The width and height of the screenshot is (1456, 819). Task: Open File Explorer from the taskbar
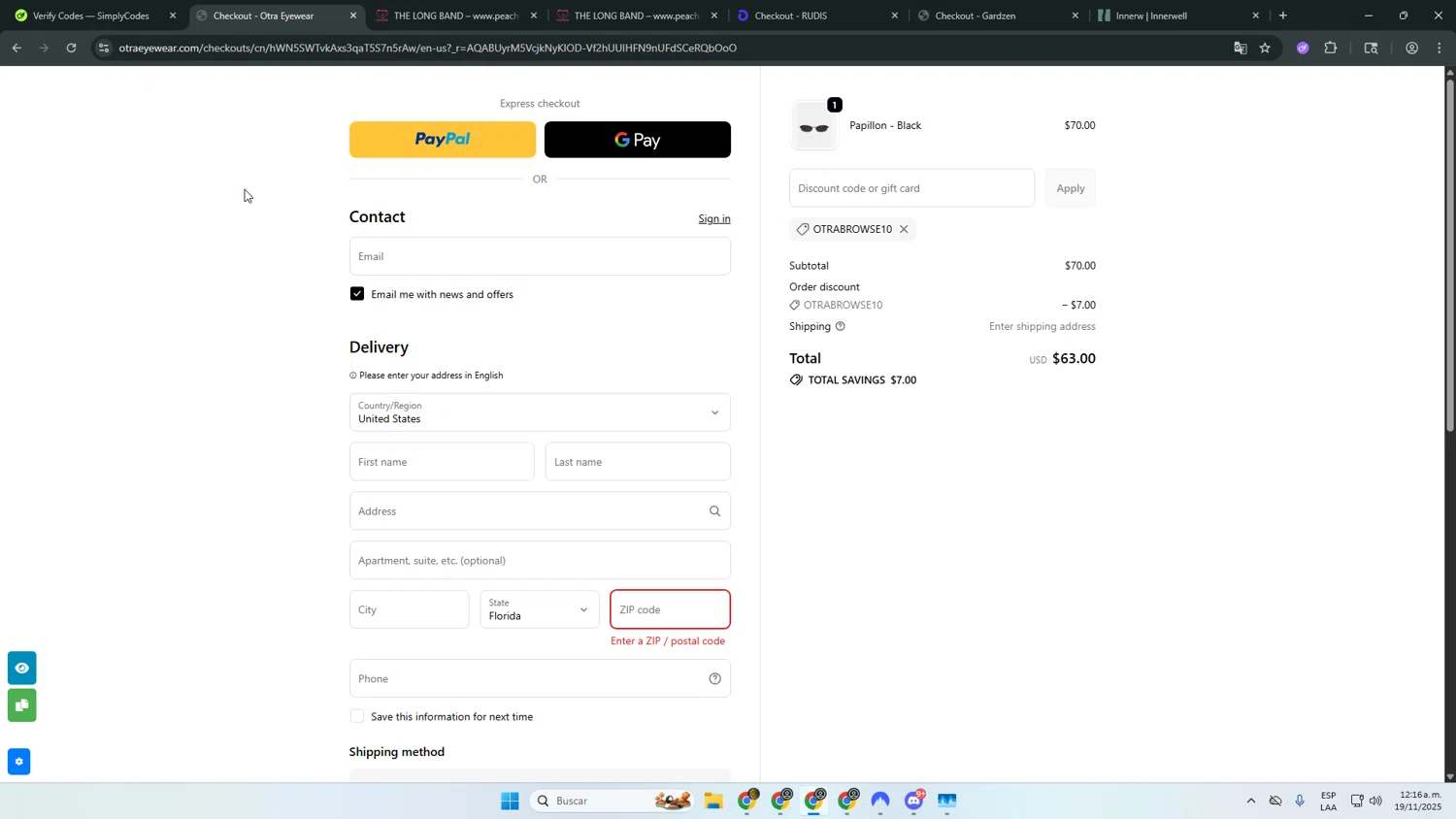(x=713, y=801)
